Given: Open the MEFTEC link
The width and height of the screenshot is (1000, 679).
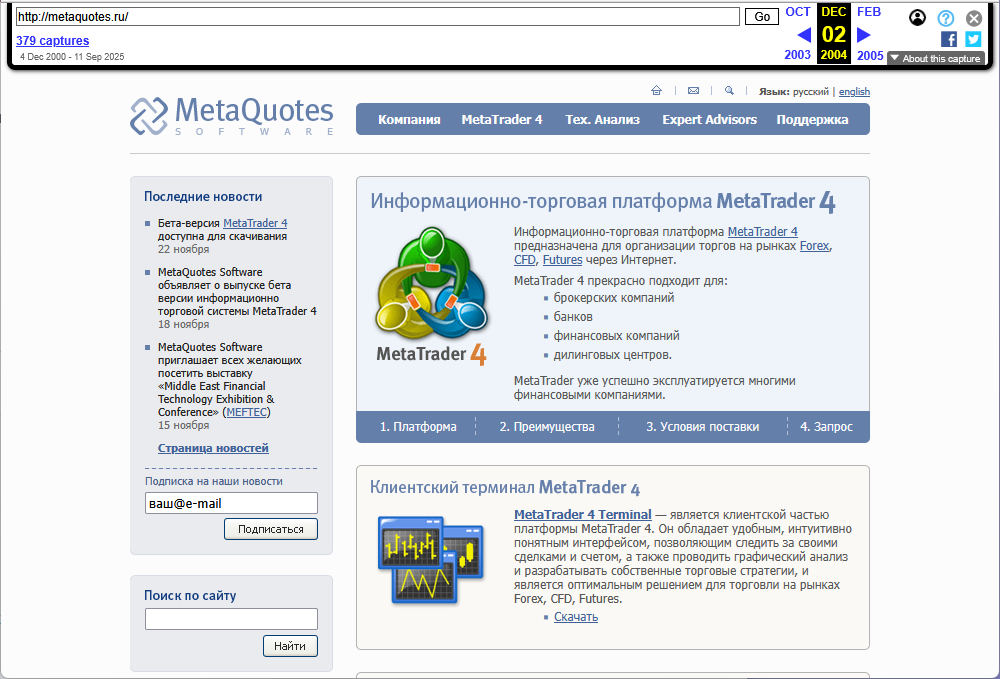Looking at the screenshot, I should pyautogui.click(x=247, y=413).
